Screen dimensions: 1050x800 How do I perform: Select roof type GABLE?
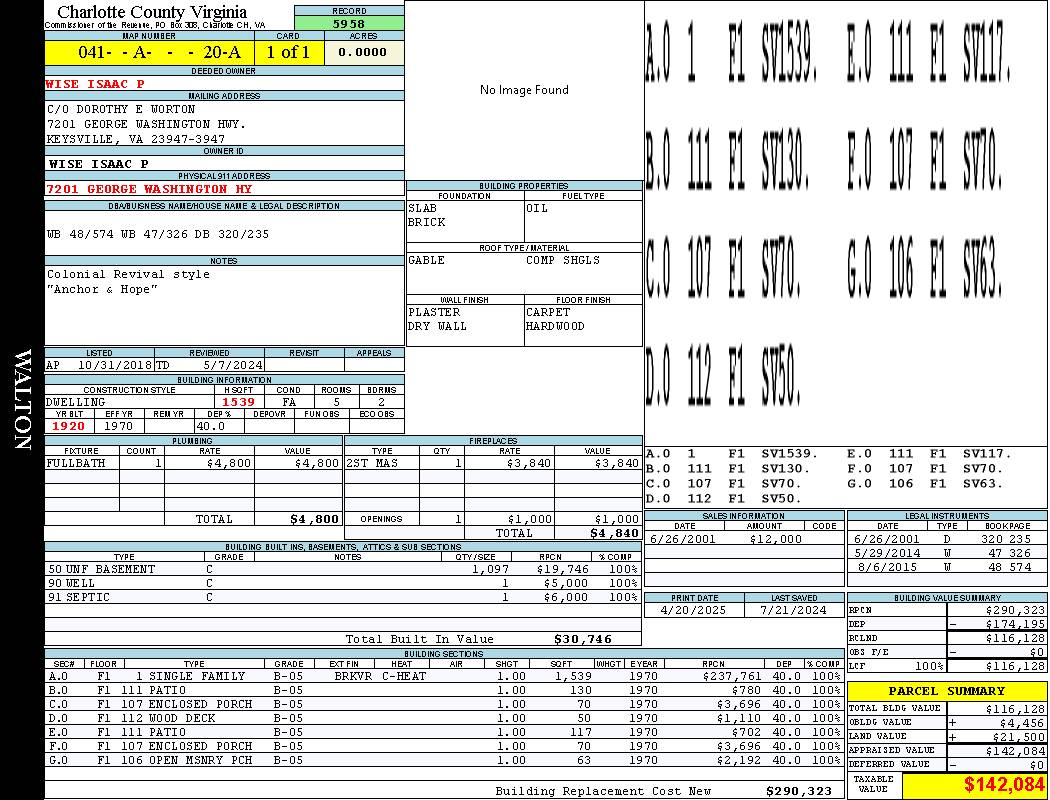[427, 260]
